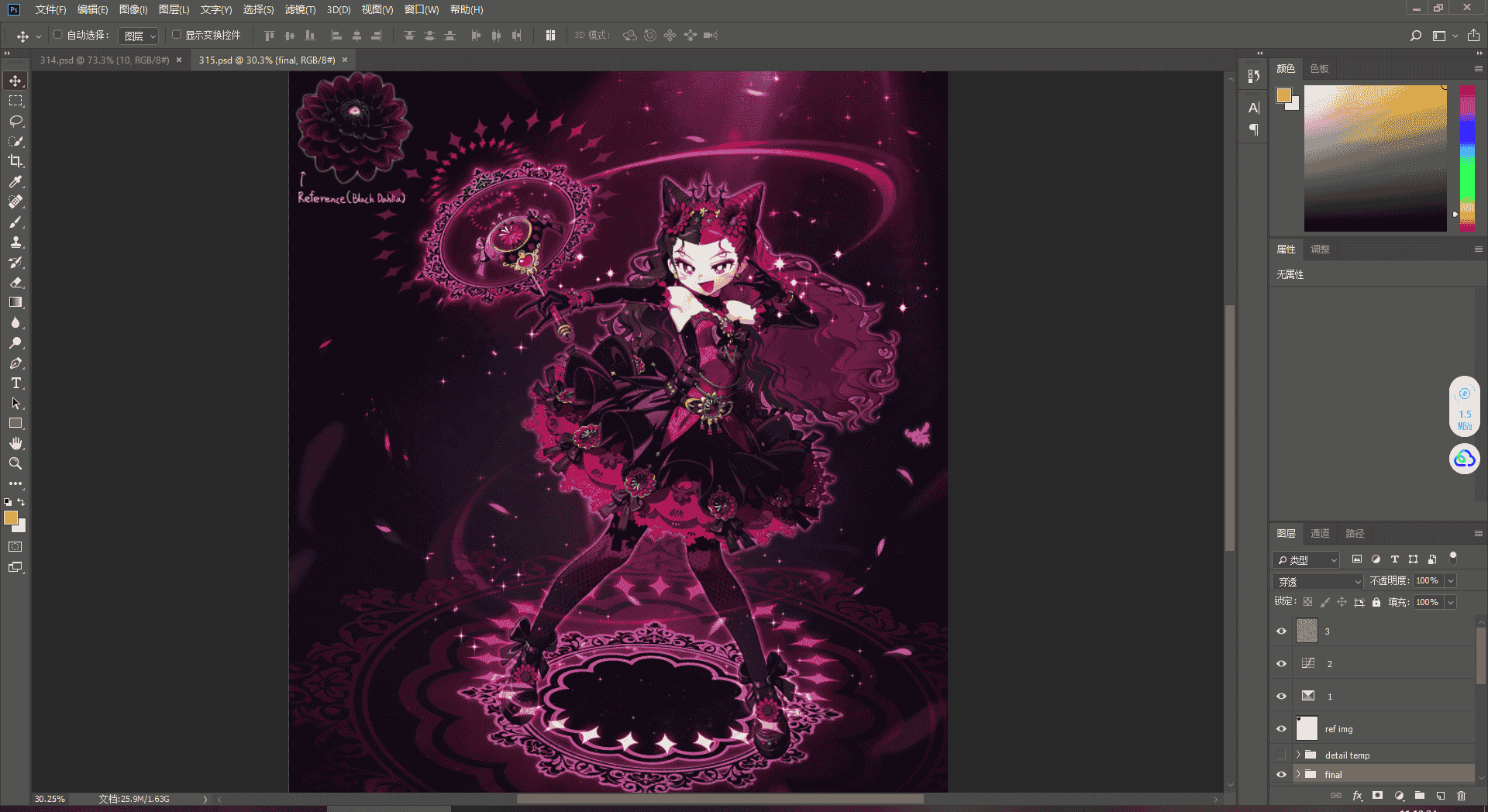Click the zoom percentage field 30.25%
The height and width of the screenshot is (812, 1488).
pyautogui.click(x=50, y=799)
